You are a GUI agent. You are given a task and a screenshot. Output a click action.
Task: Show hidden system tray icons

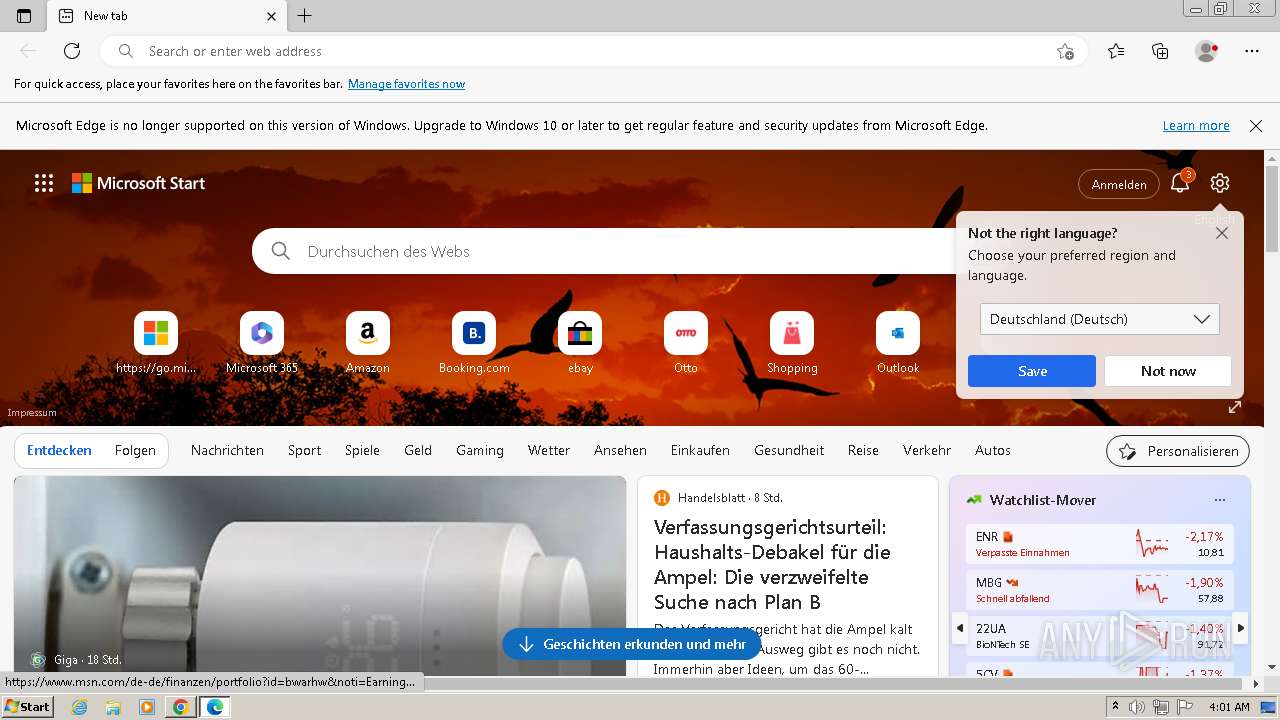(x=1115, y=707)
